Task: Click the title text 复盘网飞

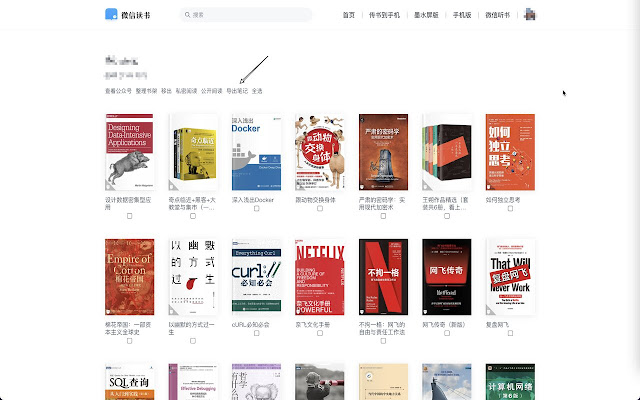Action: (497, 325)
